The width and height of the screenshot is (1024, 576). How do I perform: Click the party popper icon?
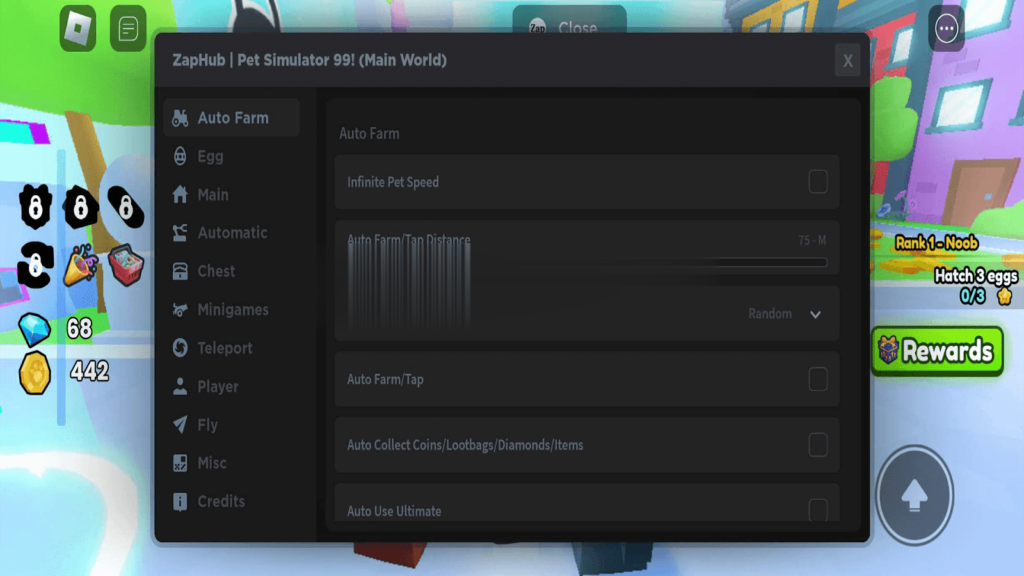(x=80, y=266)
